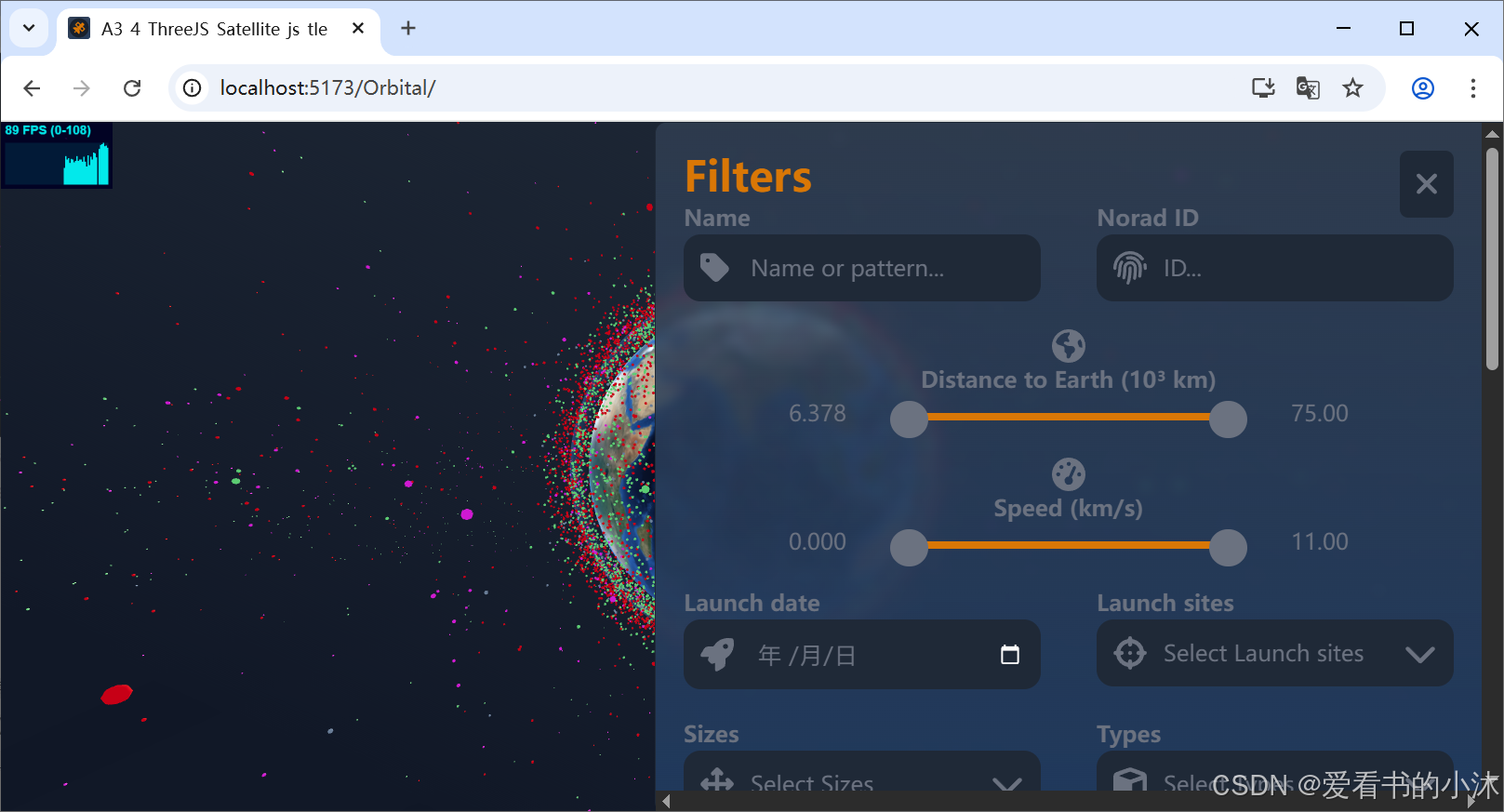This screenshot has width=1504, height=812.
Task: Go back in the browser
Action: tap(33, 88)
